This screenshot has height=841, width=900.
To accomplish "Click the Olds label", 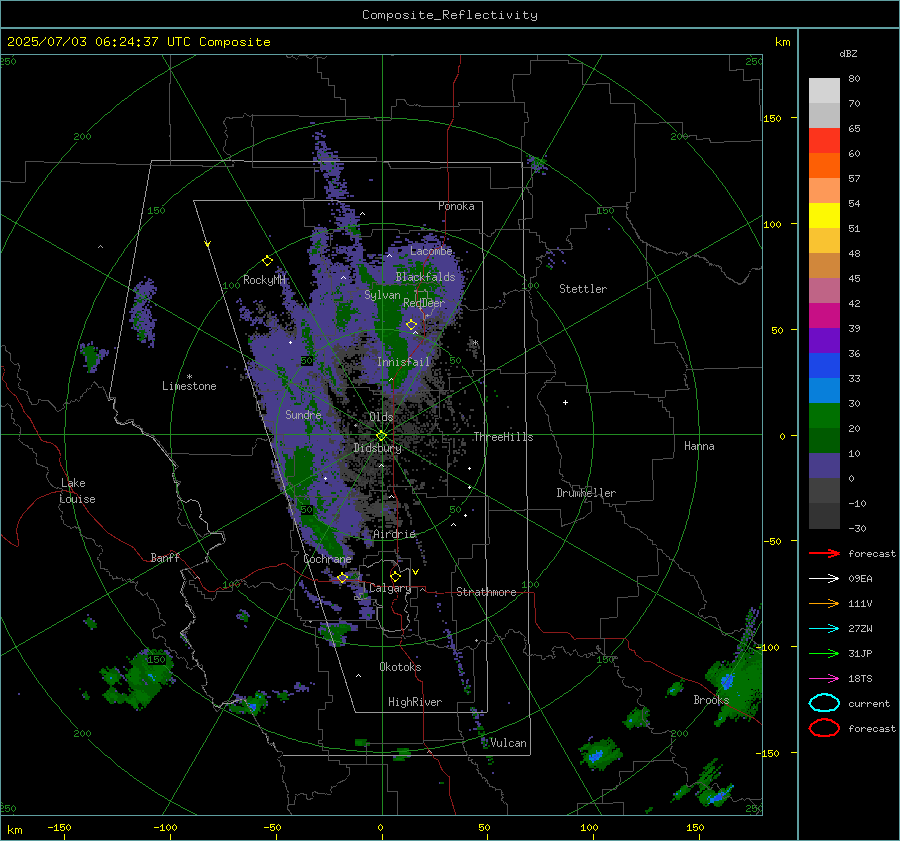I will 381,417.
